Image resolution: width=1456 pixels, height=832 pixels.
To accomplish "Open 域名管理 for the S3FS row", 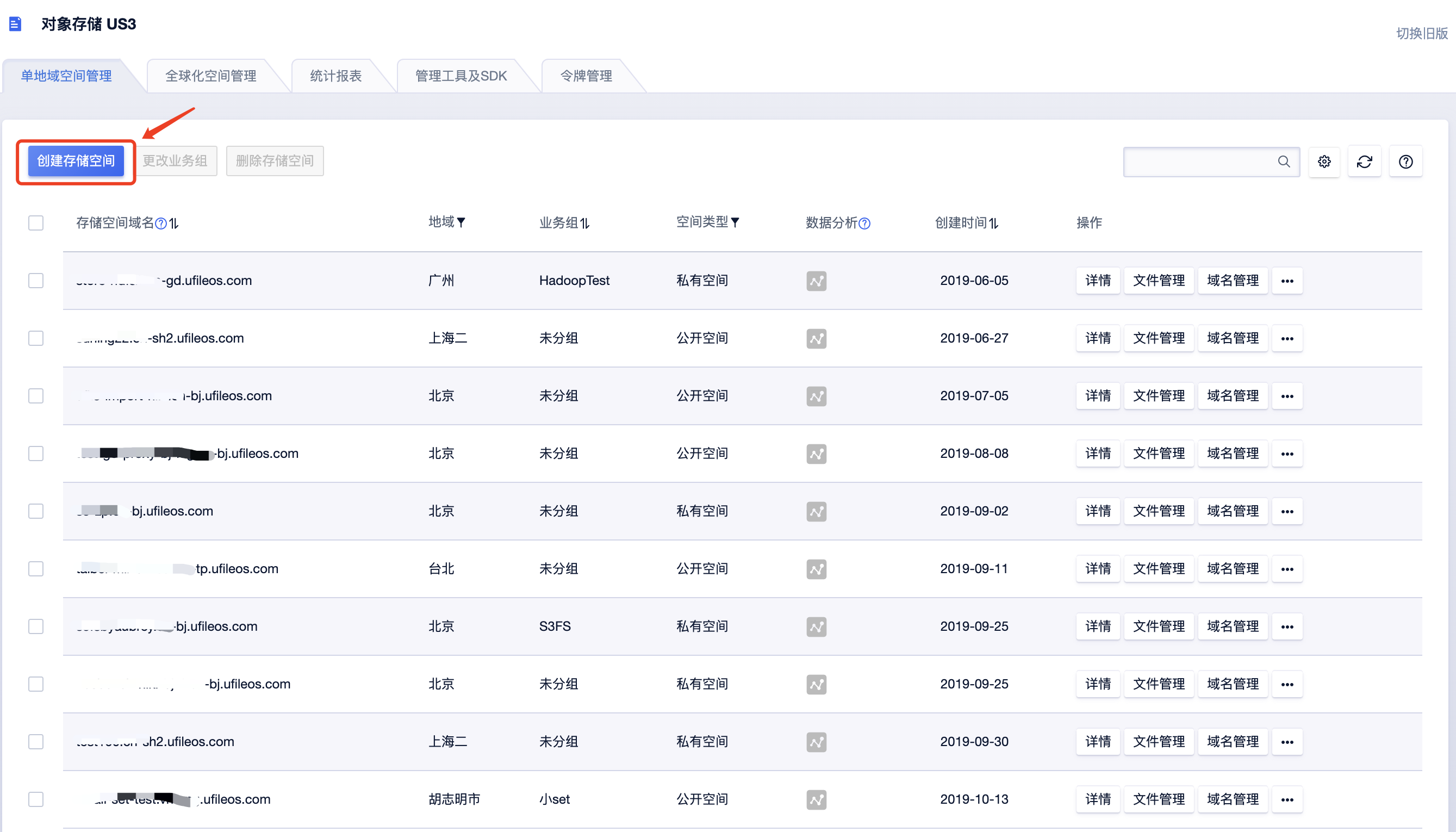I will point(1233,627).
